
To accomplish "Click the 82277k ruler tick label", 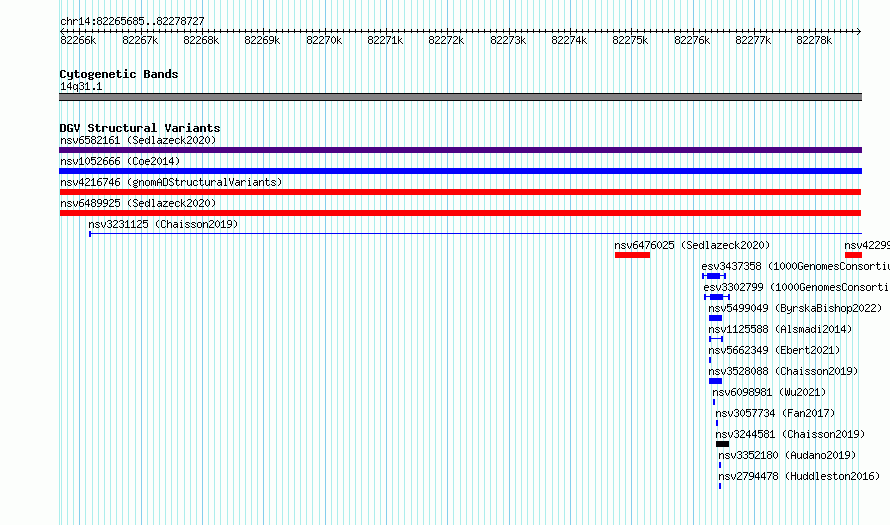I will tap(753, 40).
